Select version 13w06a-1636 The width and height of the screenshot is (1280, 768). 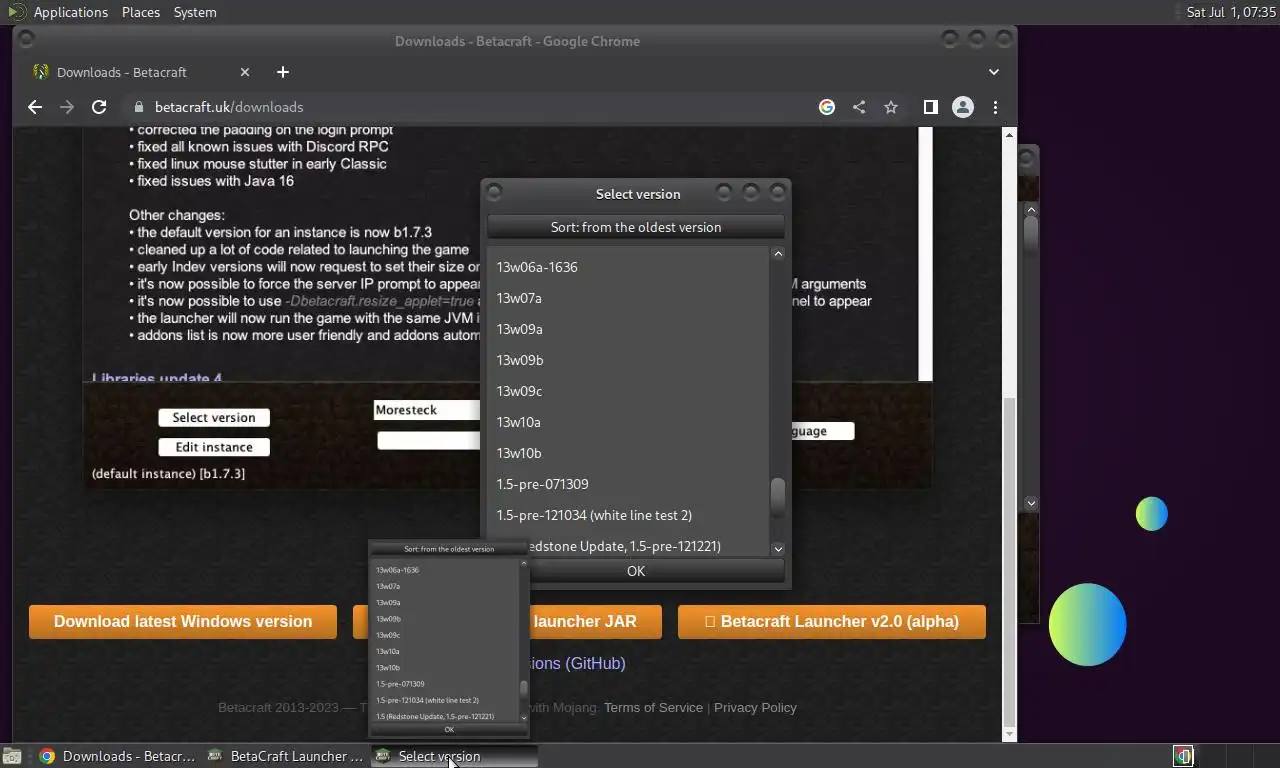(628, 267)
